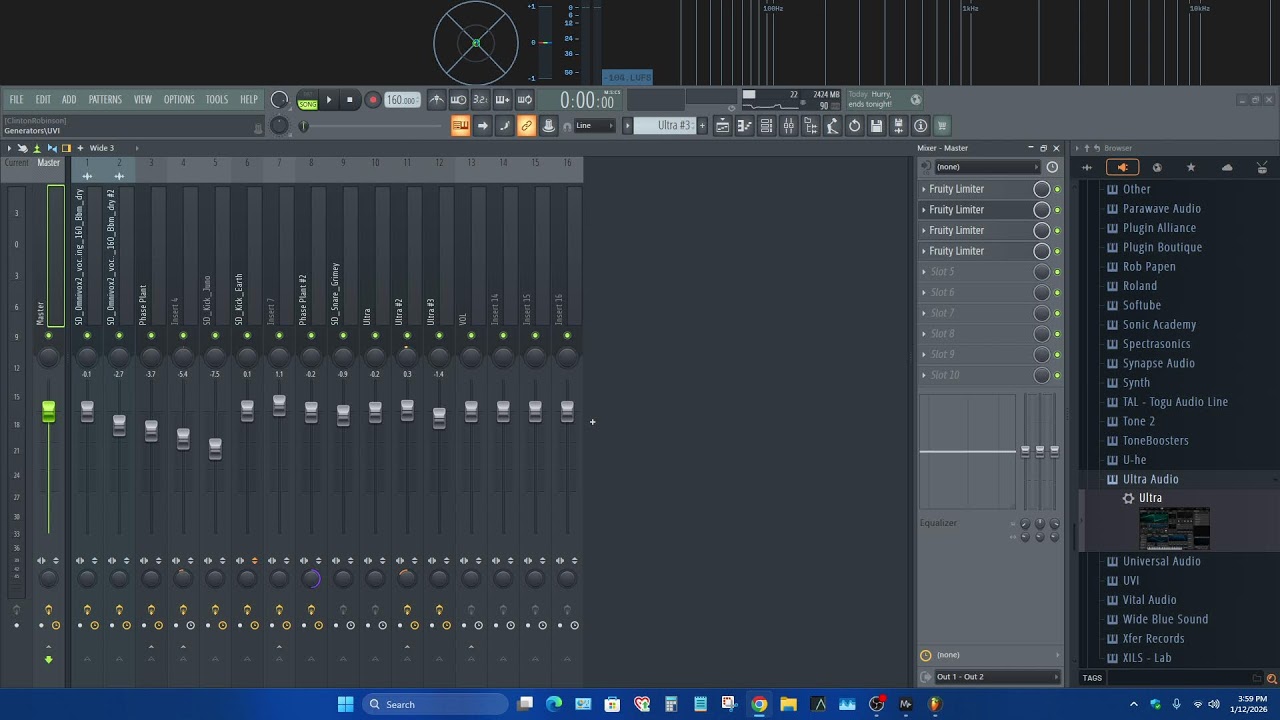1280x720 pixels.
Task: Open the Browser view toolbar icon
Action: click(x=810, y=126)
